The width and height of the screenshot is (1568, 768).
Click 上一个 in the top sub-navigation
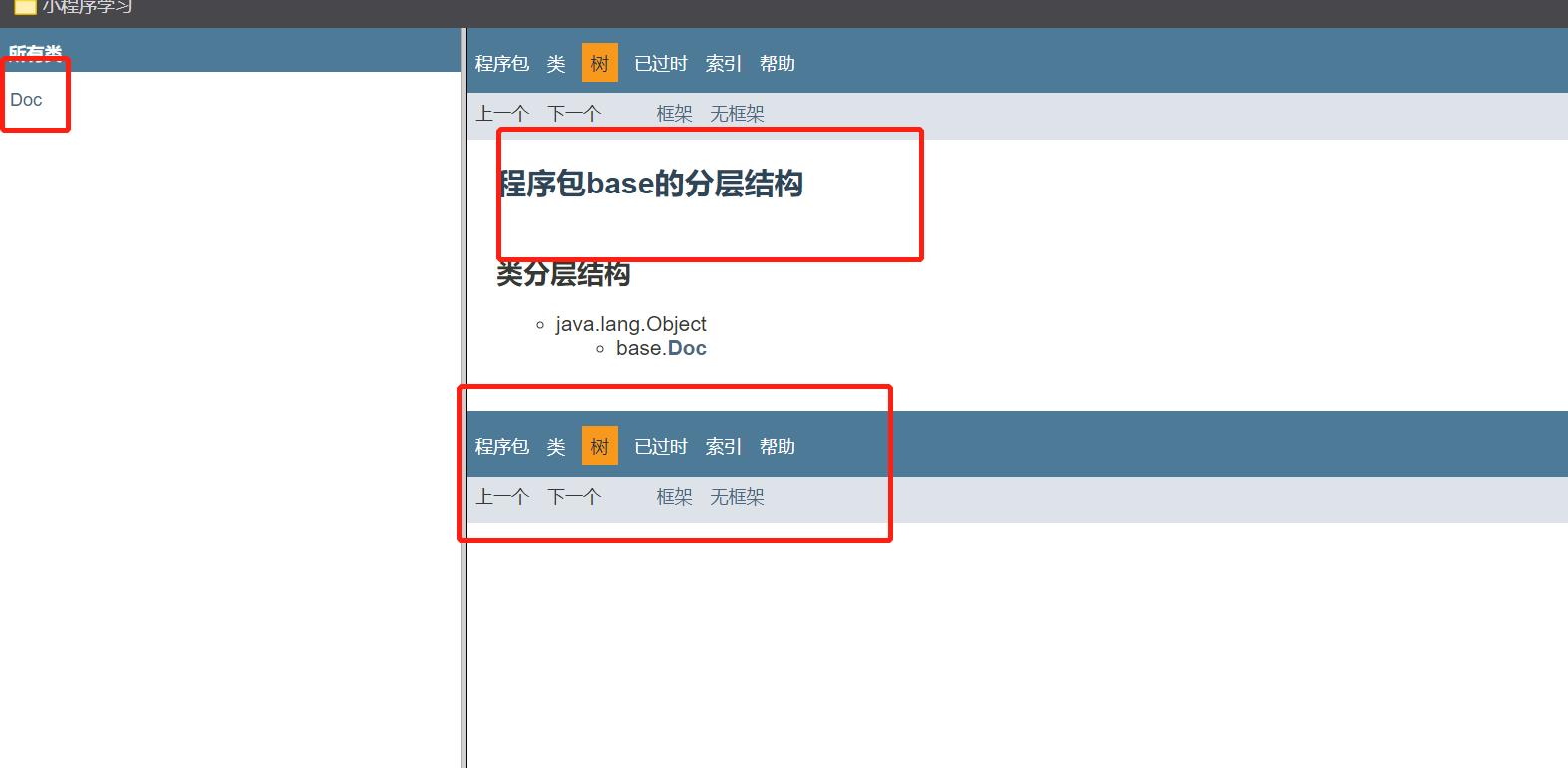tap(501, 114)
